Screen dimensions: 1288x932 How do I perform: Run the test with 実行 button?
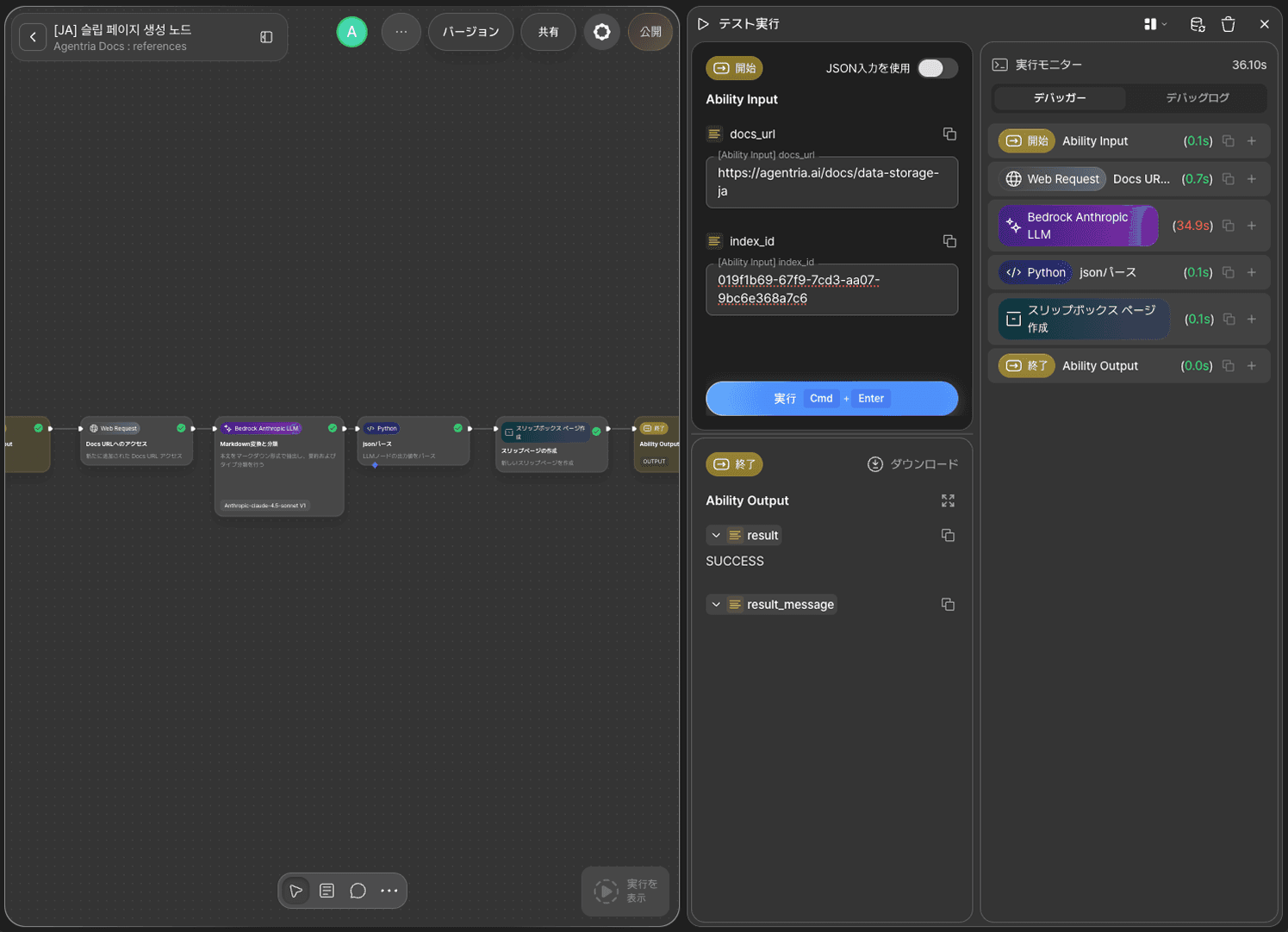click(x=831, y=398)
